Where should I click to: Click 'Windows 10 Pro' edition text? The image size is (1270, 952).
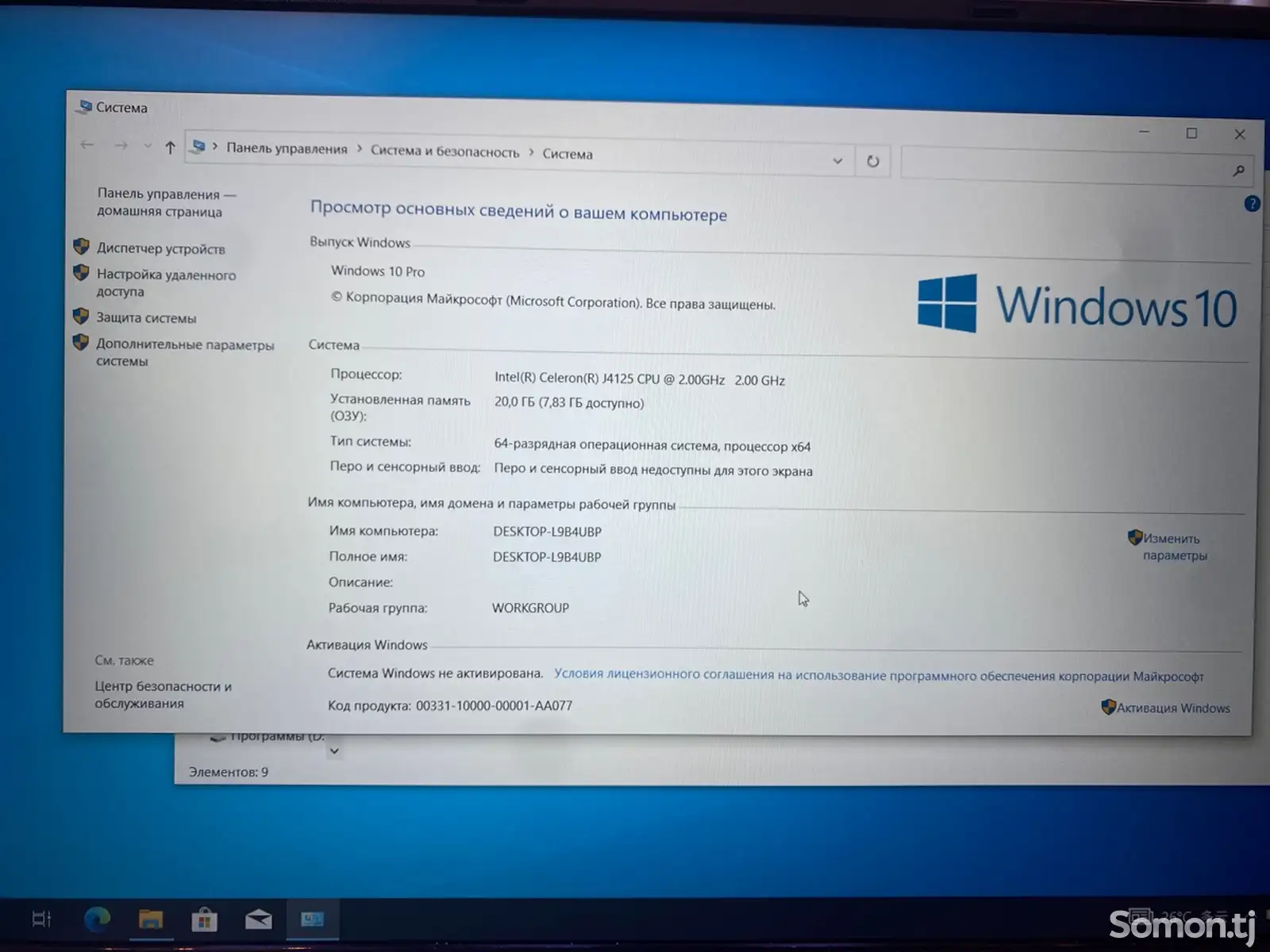378,271
